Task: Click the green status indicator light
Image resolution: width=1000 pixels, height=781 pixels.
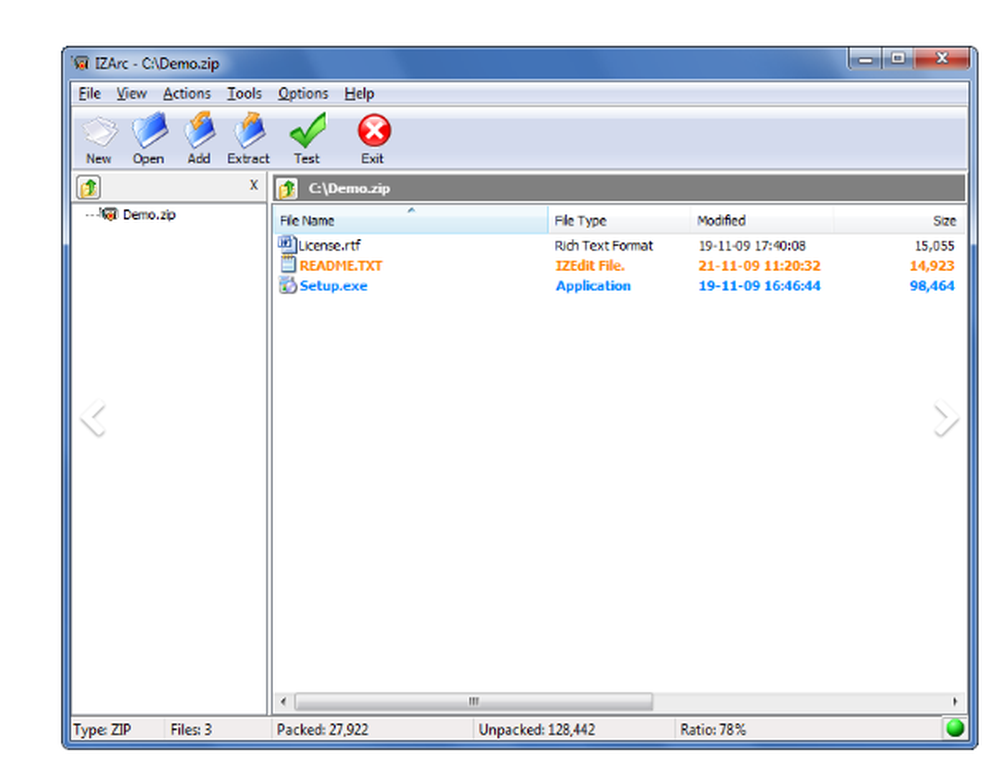Action: [955, 728]
